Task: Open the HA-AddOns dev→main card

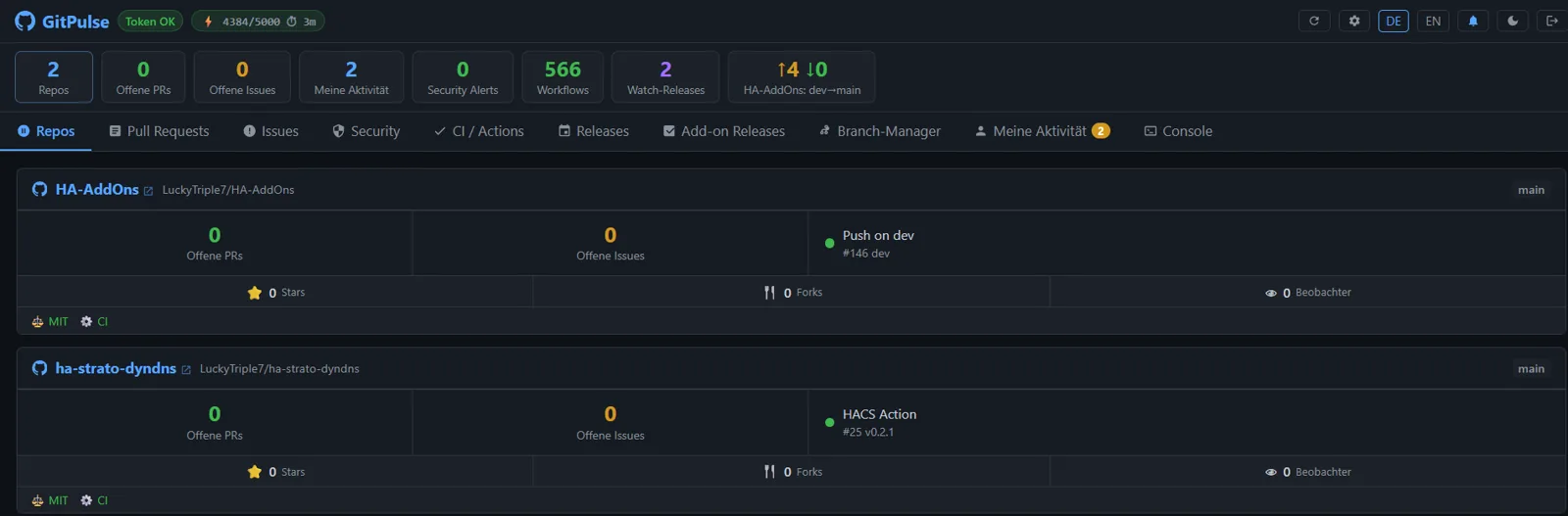Action: coord(802,76)
